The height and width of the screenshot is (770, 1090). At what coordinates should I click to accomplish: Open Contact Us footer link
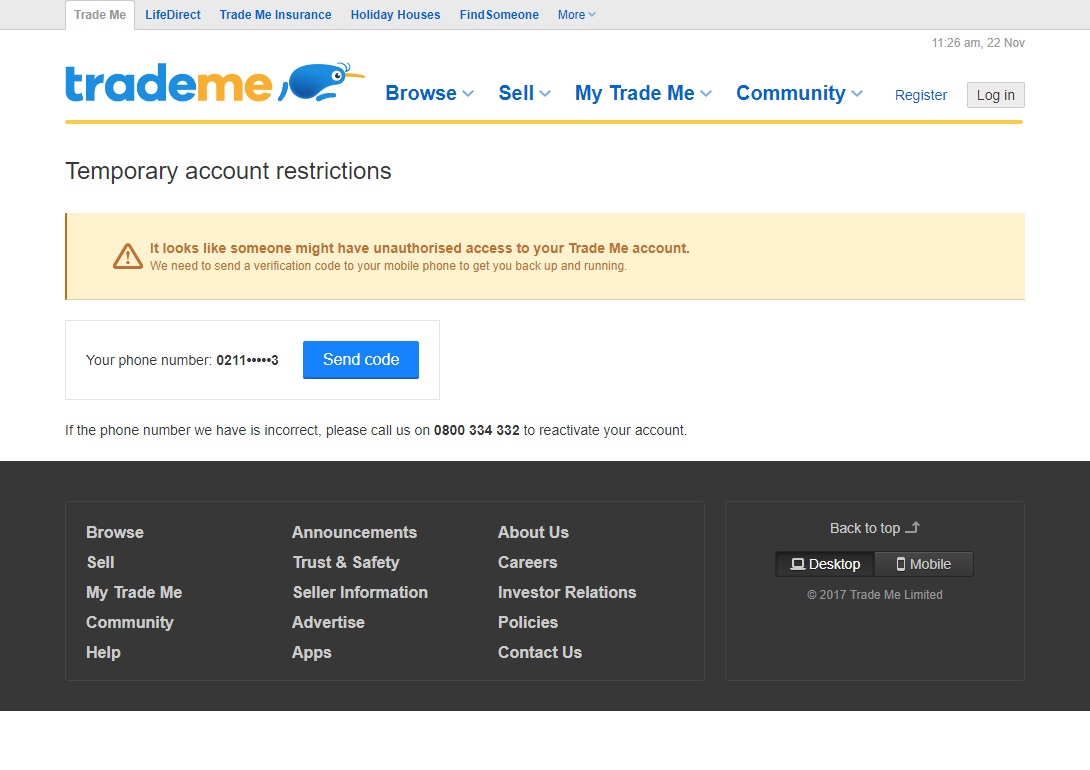tap(540, 652)
